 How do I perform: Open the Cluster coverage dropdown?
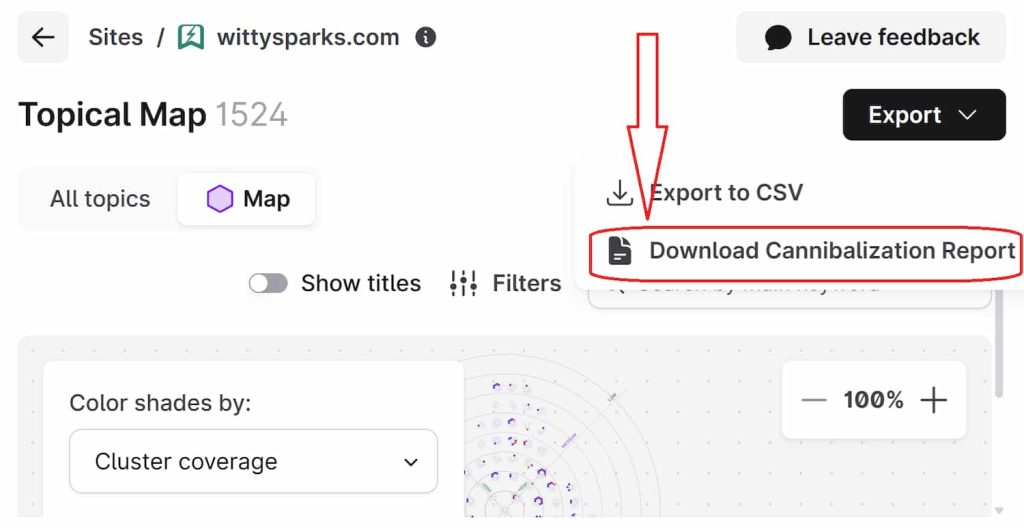click(x=253, y=462)
